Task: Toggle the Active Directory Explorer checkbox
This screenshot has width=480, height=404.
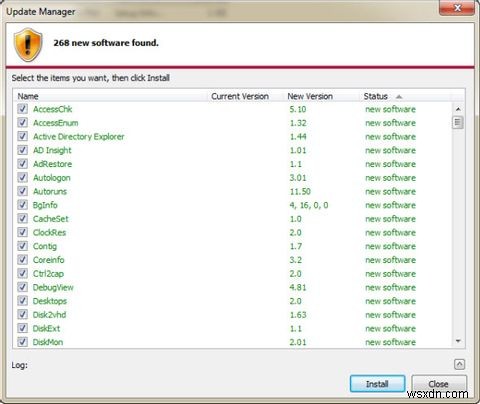Action: tap(22, 136)
